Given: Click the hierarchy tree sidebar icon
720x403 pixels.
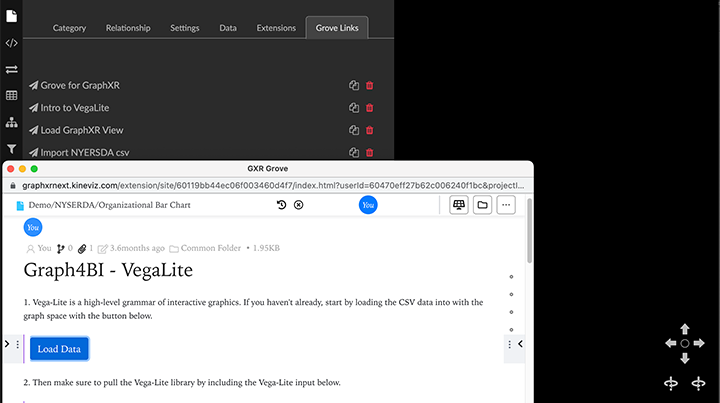Looking at the screenshot, I should click(11, 122).
